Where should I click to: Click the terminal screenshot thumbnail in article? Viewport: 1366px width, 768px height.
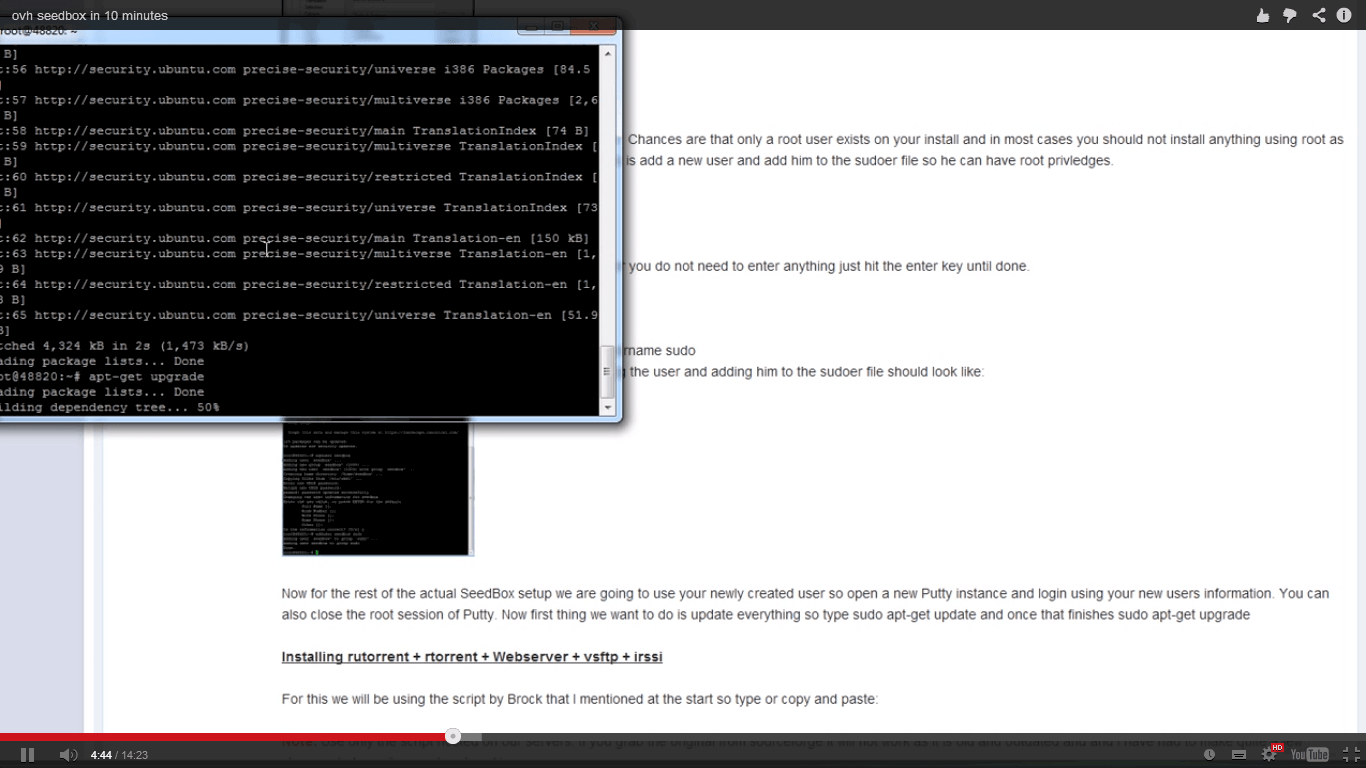click(377, 487)
